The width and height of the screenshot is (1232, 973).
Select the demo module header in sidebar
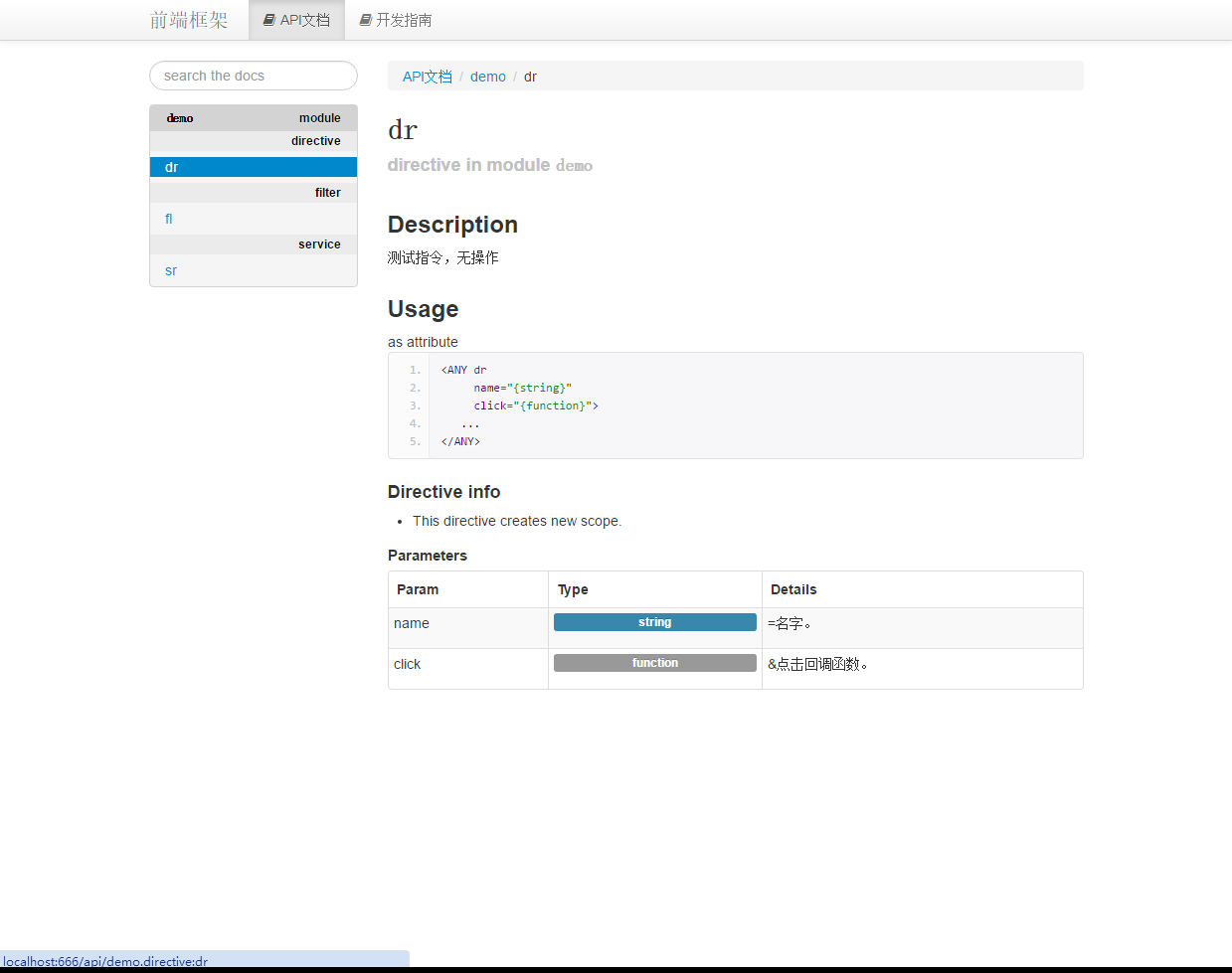(253, 117)
